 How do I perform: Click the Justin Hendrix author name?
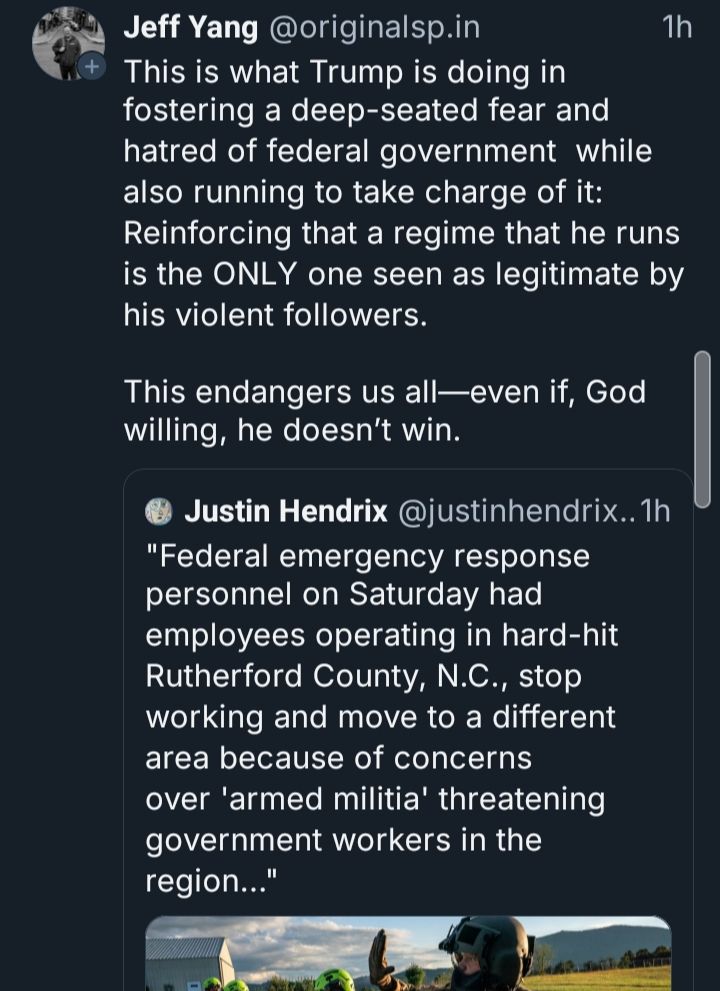286,511
